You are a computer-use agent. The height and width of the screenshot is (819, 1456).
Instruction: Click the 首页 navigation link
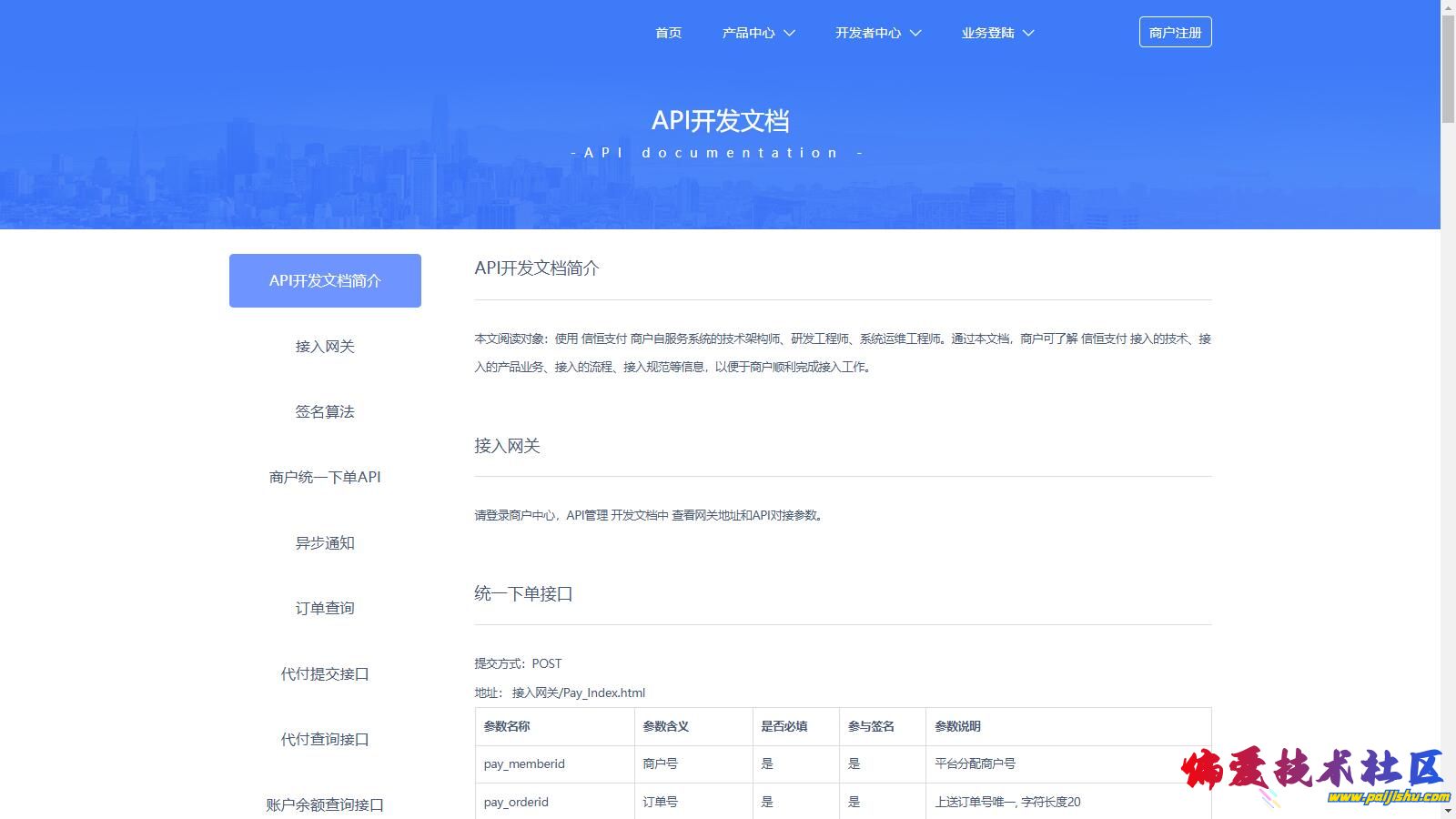point(668,33)
